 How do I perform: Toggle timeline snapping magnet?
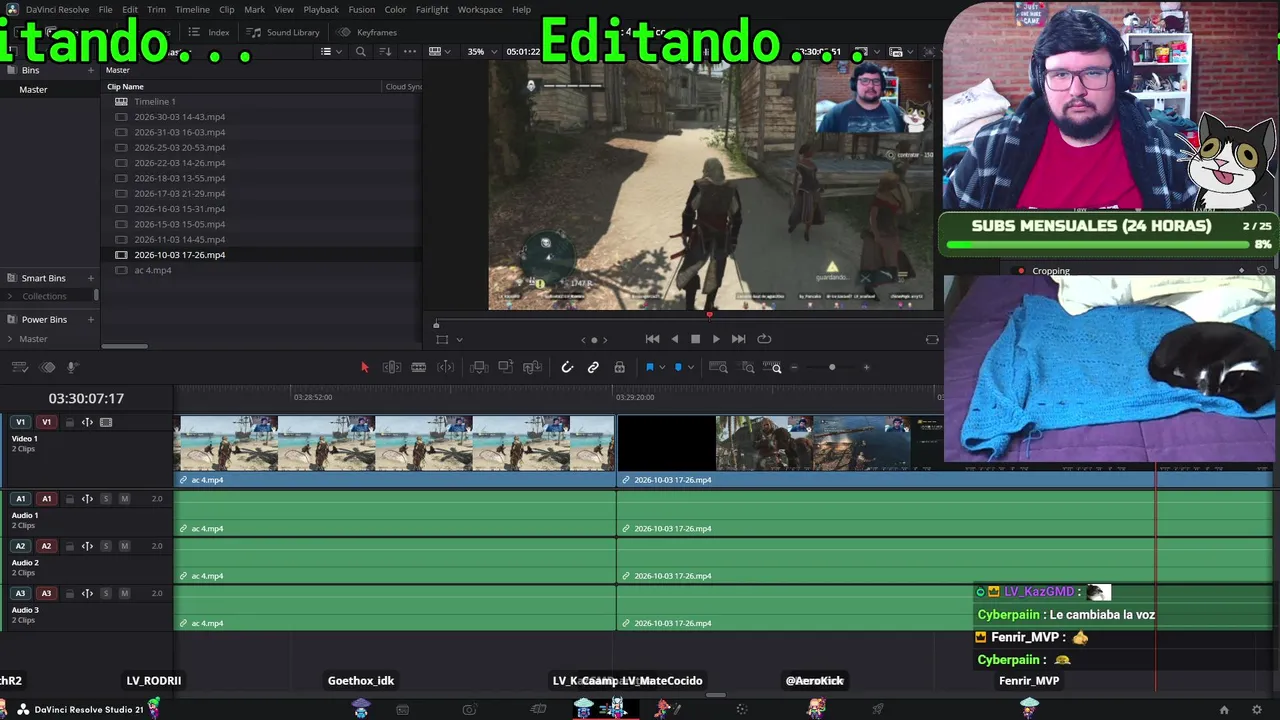coord(567,367)
